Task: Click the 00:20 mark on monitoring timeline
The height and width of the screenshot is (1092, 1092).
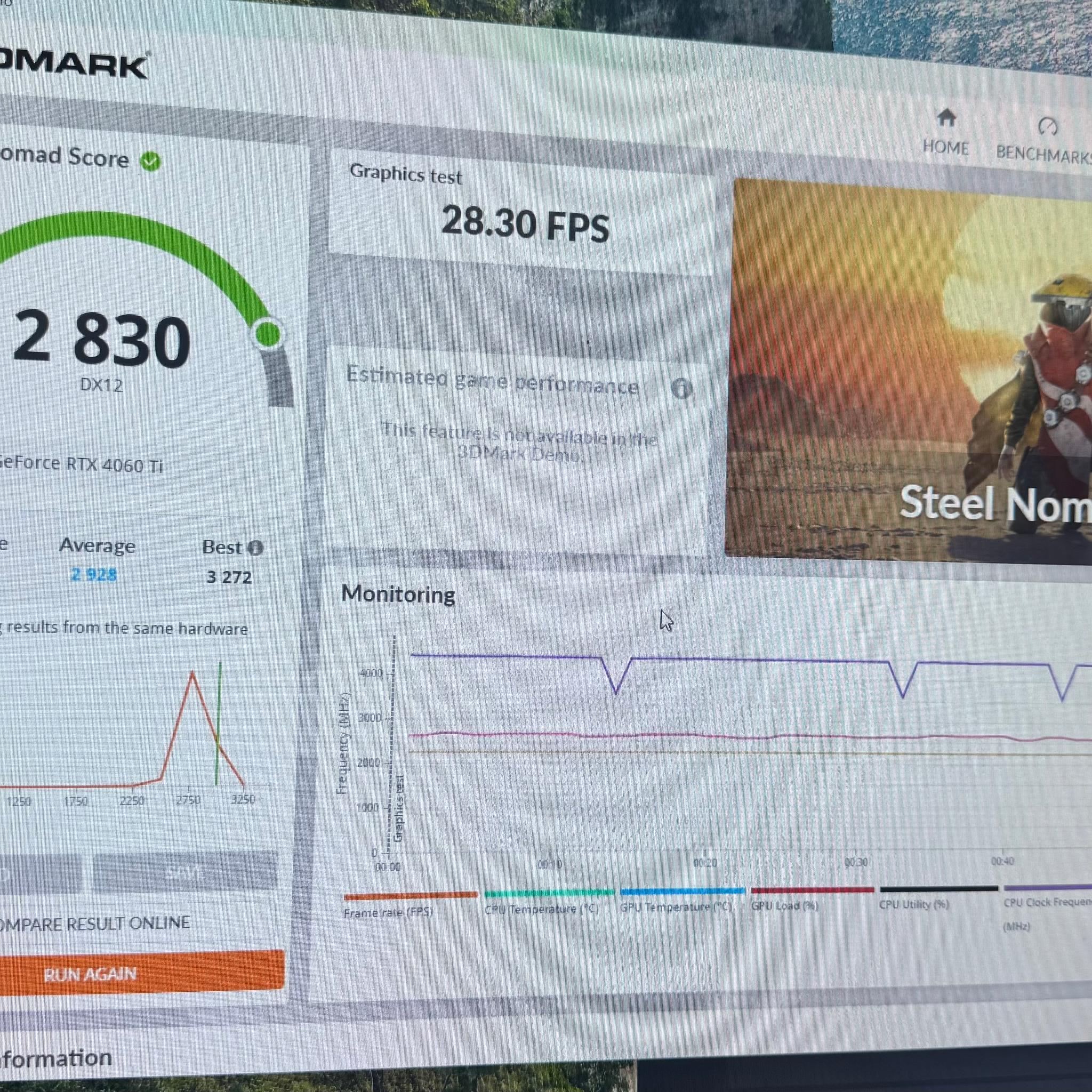Action: click(x=705, y=863)
